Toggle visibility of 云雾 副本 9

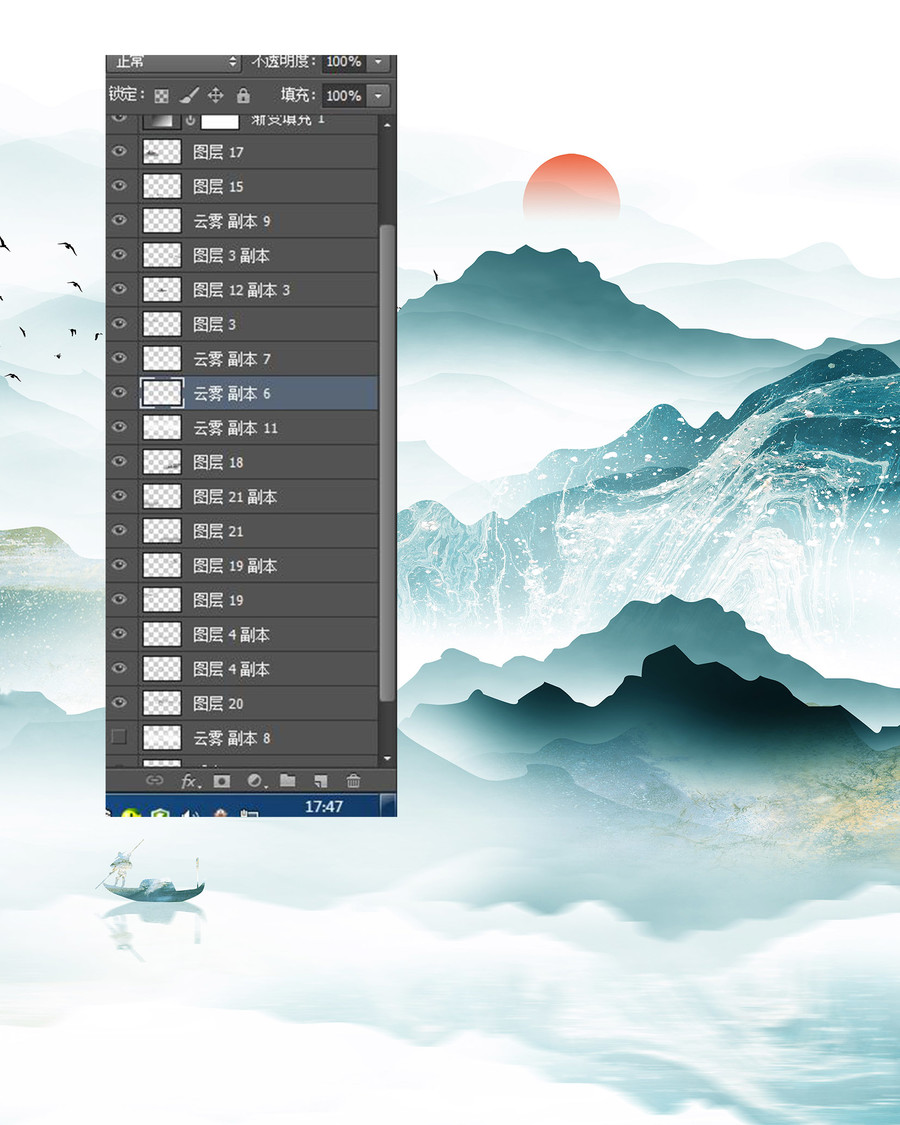pyautogui.click(x=119, y=220)
